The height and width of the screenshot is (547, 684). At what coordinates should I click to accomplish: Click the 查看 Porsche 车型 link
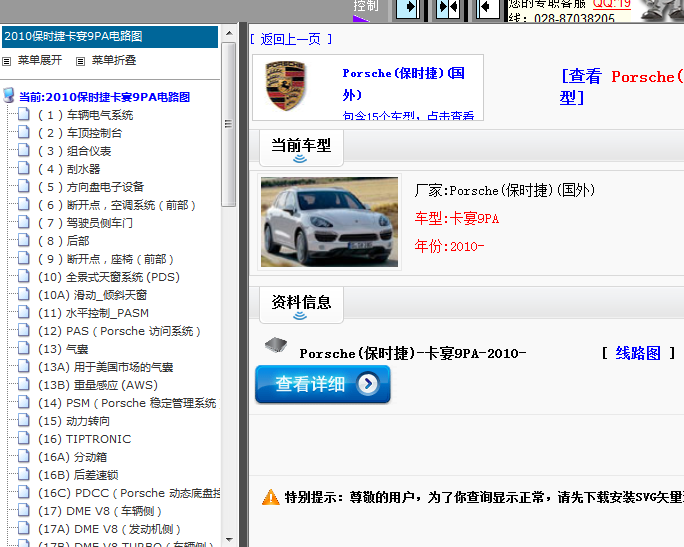[x=622, y=86]
